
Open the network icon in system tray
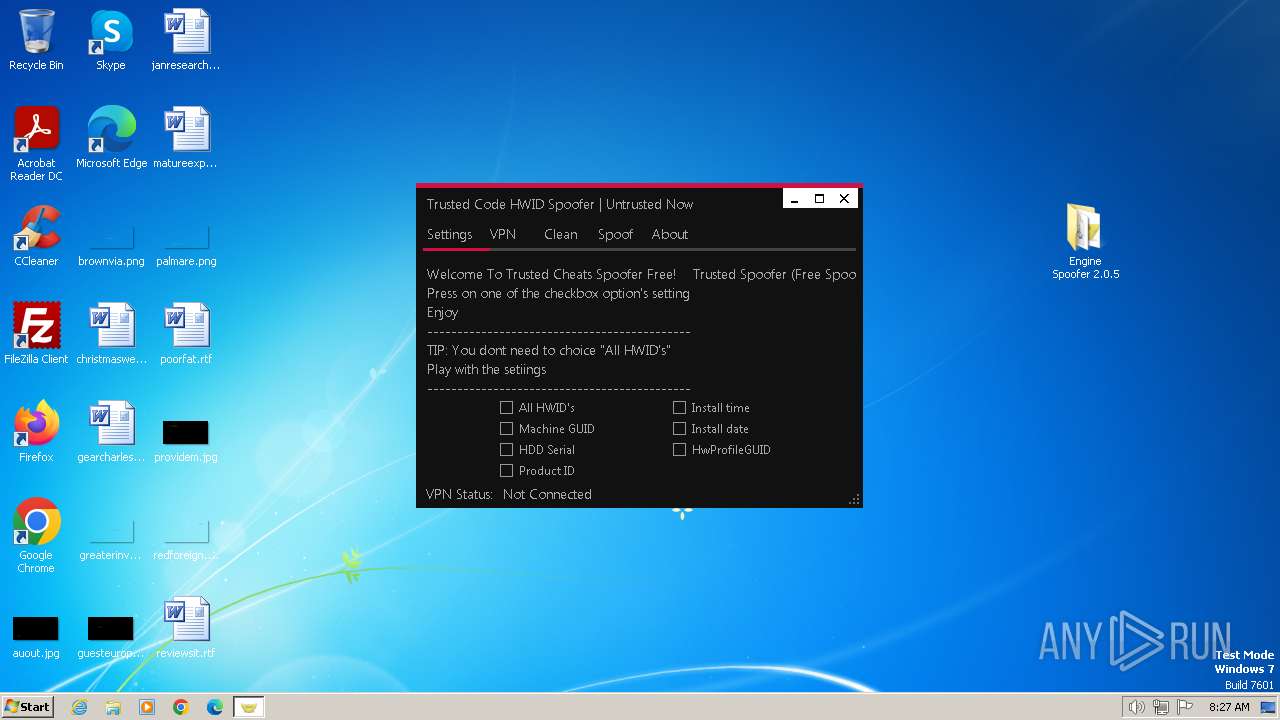point(1161,707)
